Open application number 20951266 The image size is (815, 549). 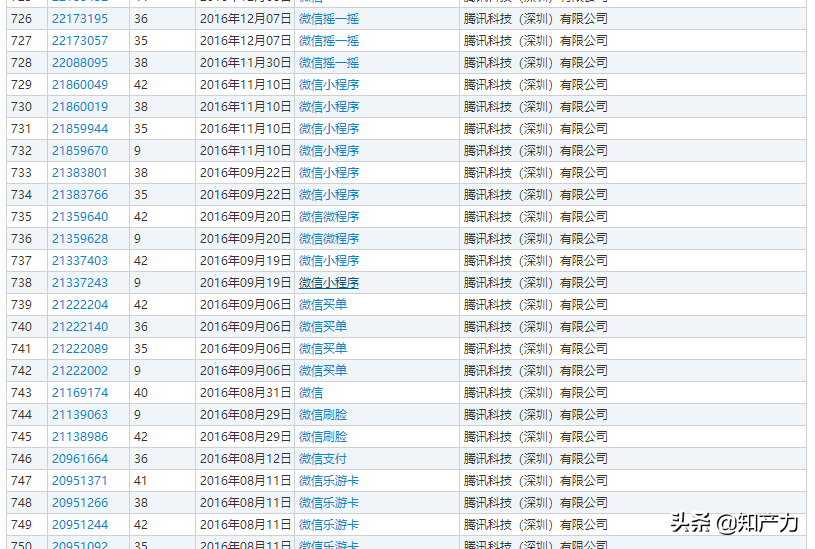tap(80, 503)
